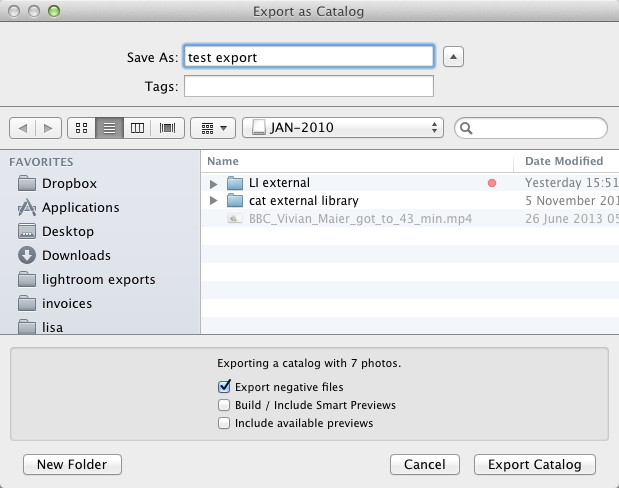
Task: Open the JAN-2010 location popup
Action: tap(343, 128)
